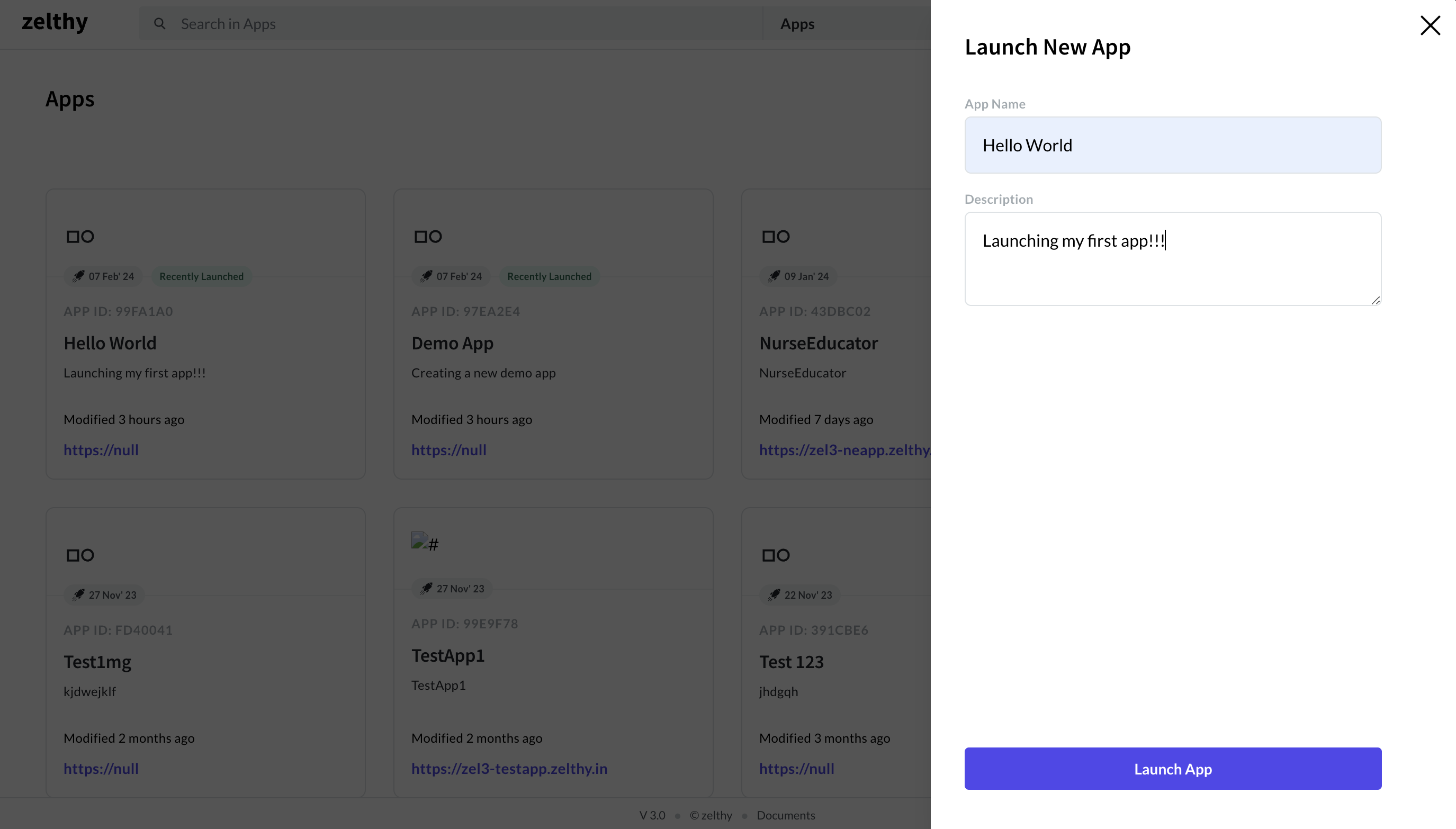Click the Test1mg app placeholder icon

[80, 555]
